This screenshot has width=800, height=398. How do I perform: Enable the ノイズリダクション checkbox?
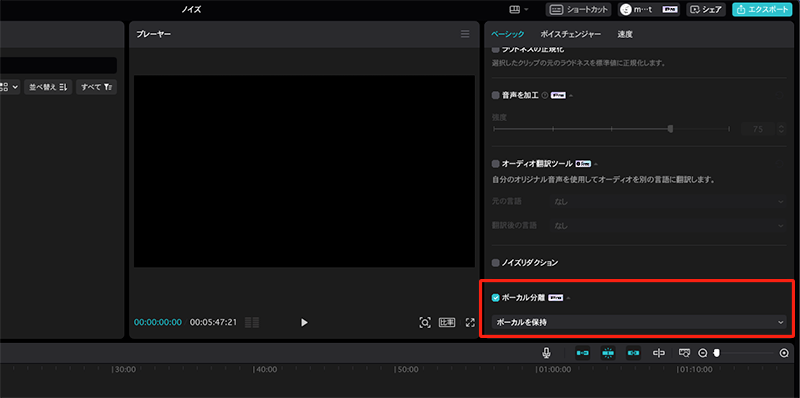pyautogui.click(x=495, y=263)
